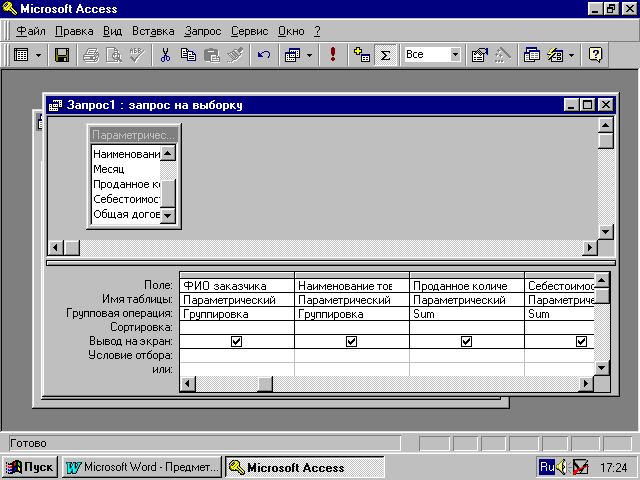
Task: Open the Вставка menu
Action: (x=153, y=31)
